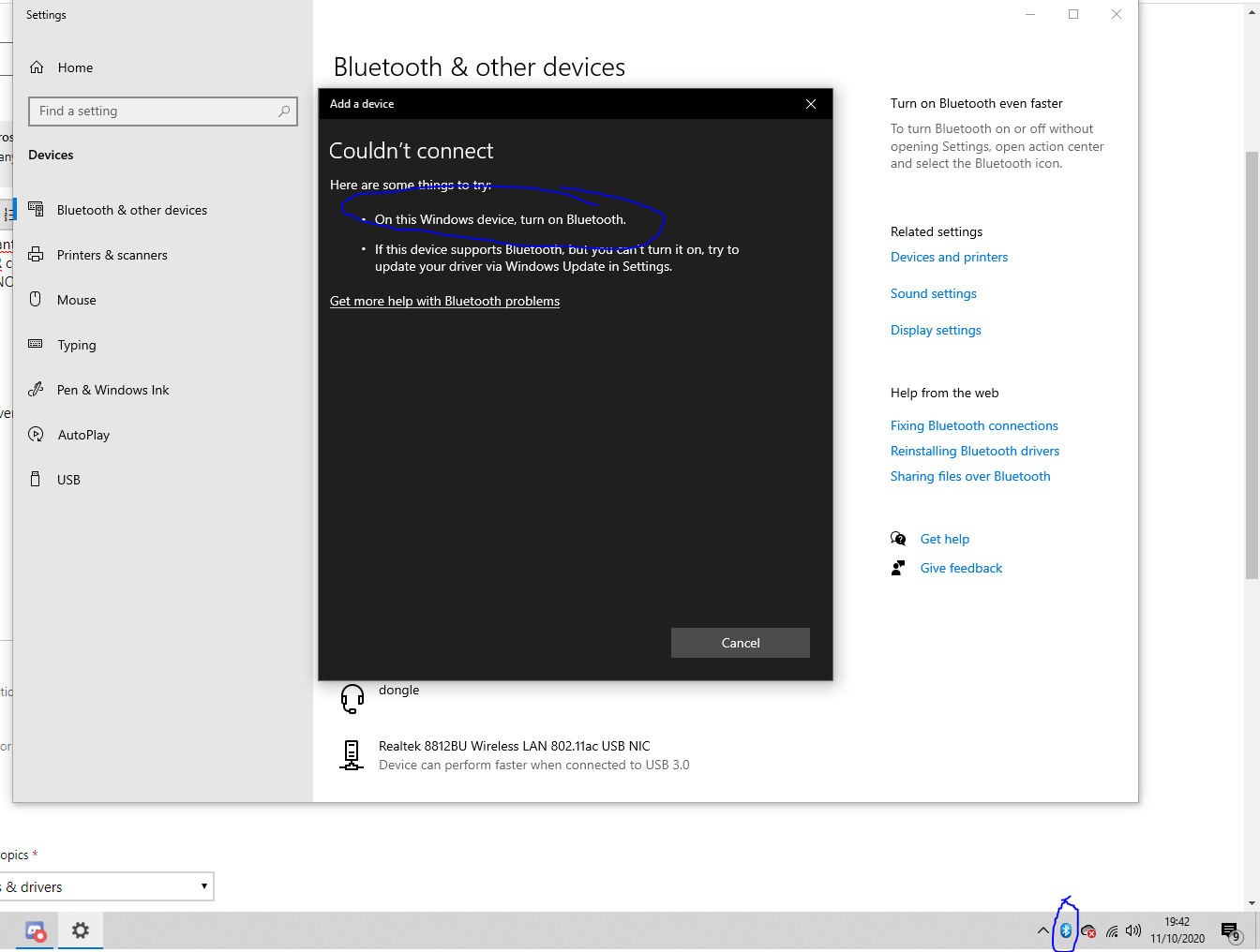The image size is (1260, 952).
Task: Click the background page scrollbar thumb
Action: [x=1252, y=365]
